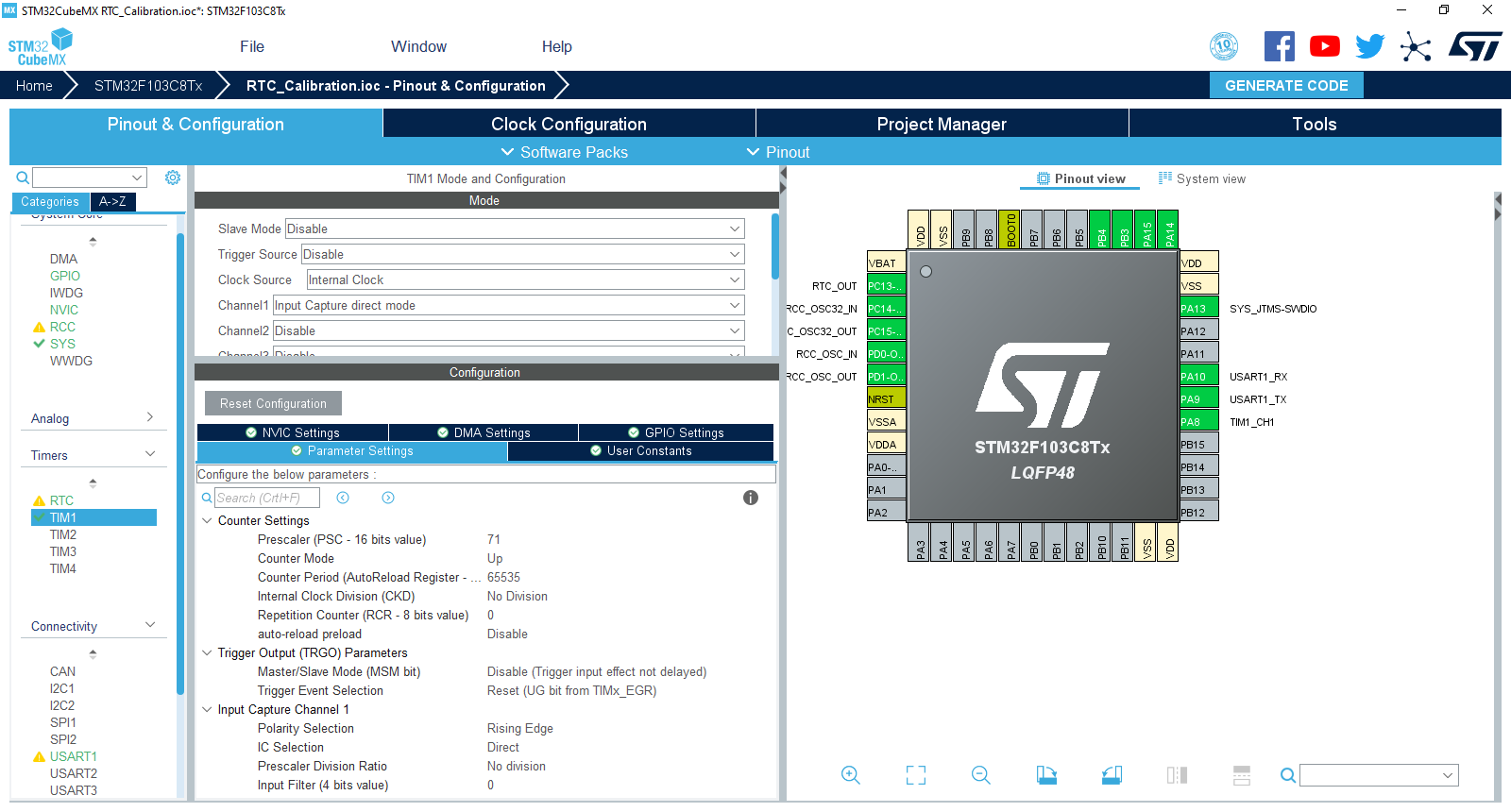Go to the Home breadcrumb
Screen dimensions: 1511x812
[34, 85]
